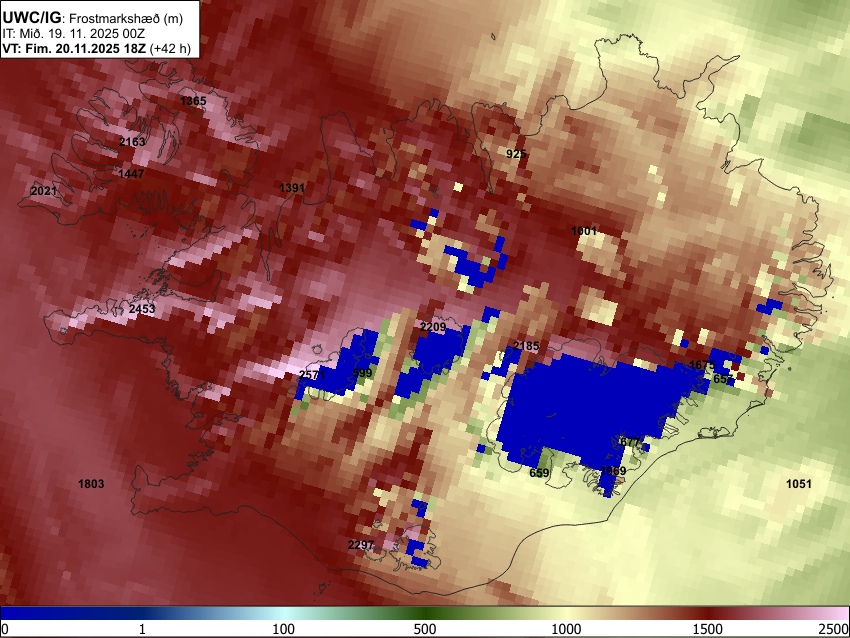Click the map value 677
Image resolution: width=850 pixels, height=638 pixels.
630,442
